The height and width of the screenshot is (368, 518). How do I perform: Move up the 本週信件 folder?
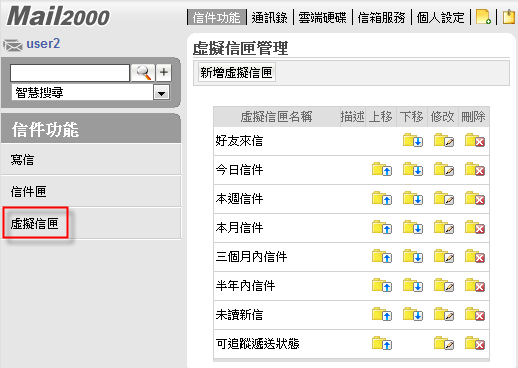[382, 199]
